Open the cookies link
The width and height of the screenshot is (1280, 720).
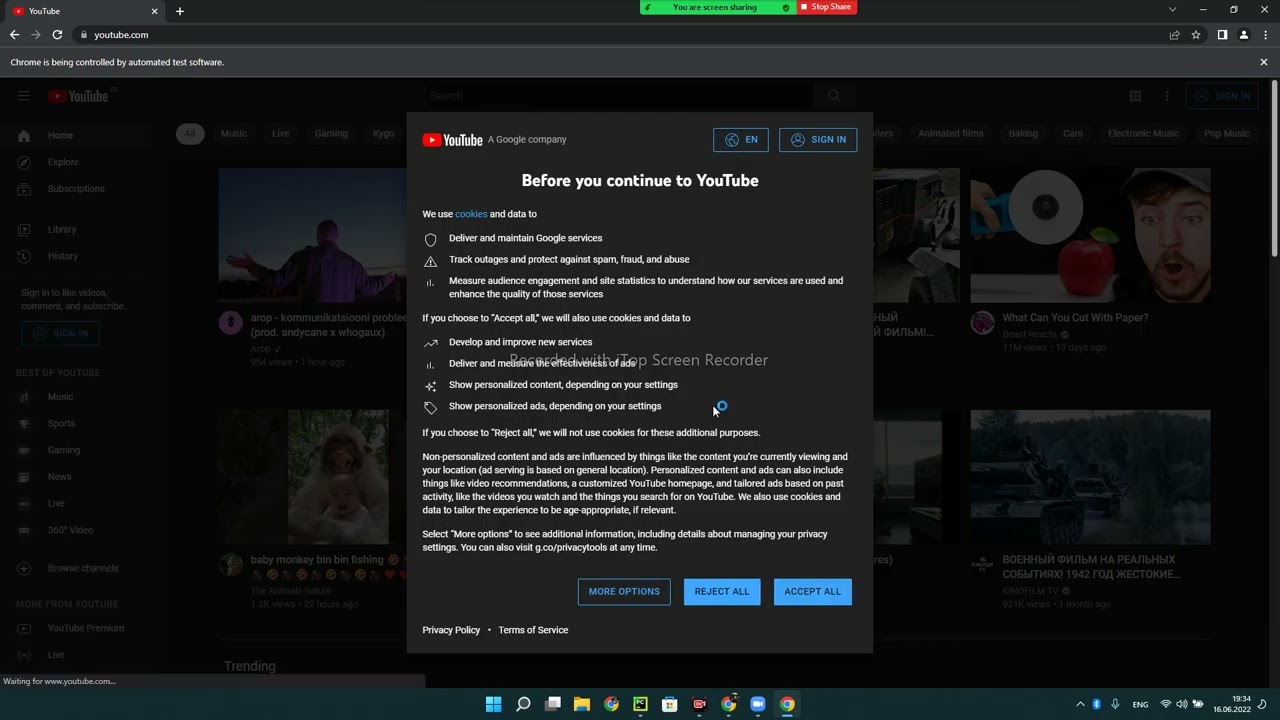(x=471, y=214)
